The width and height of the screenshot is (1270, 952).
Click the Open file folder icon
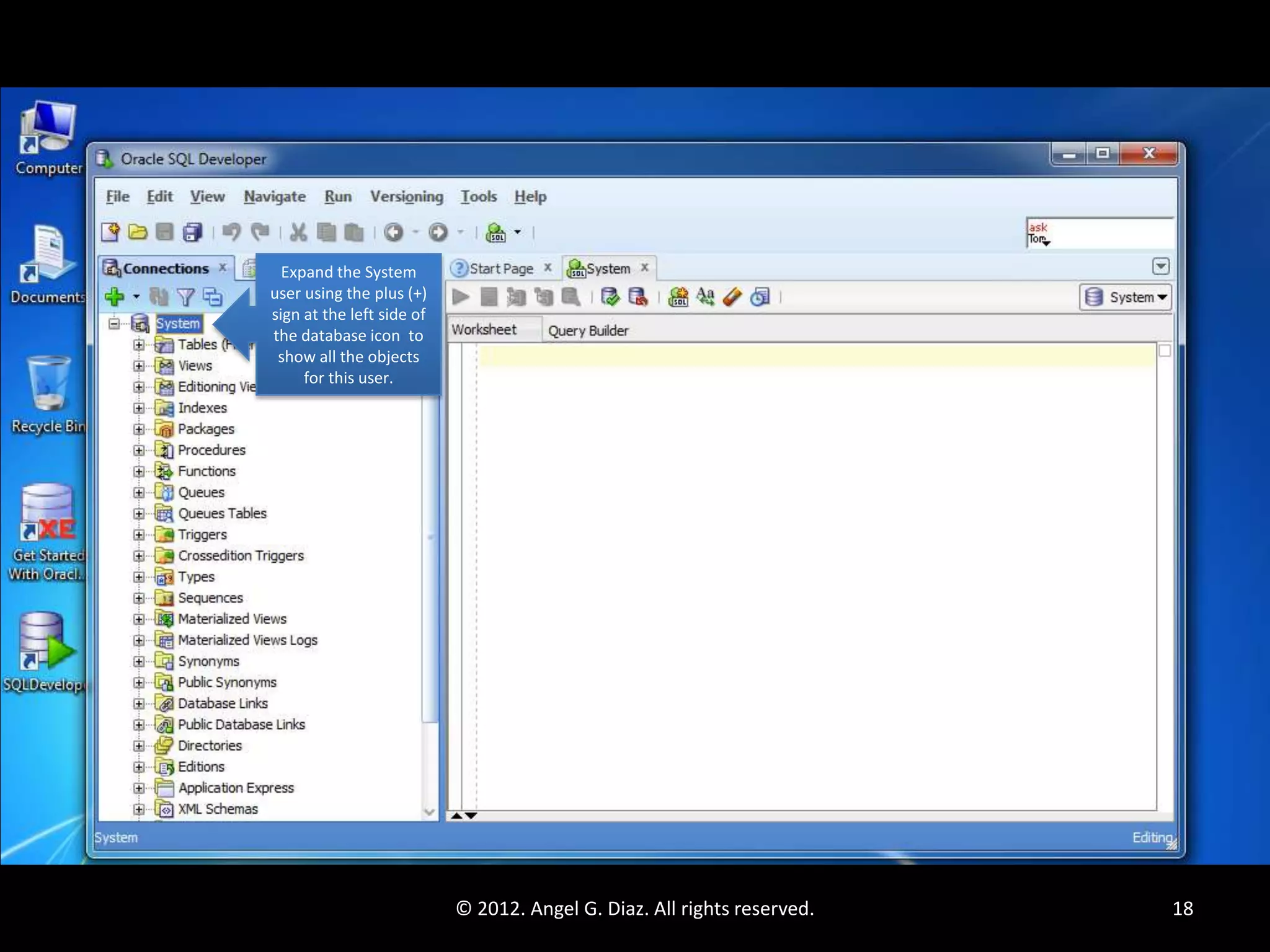point(138,232)
